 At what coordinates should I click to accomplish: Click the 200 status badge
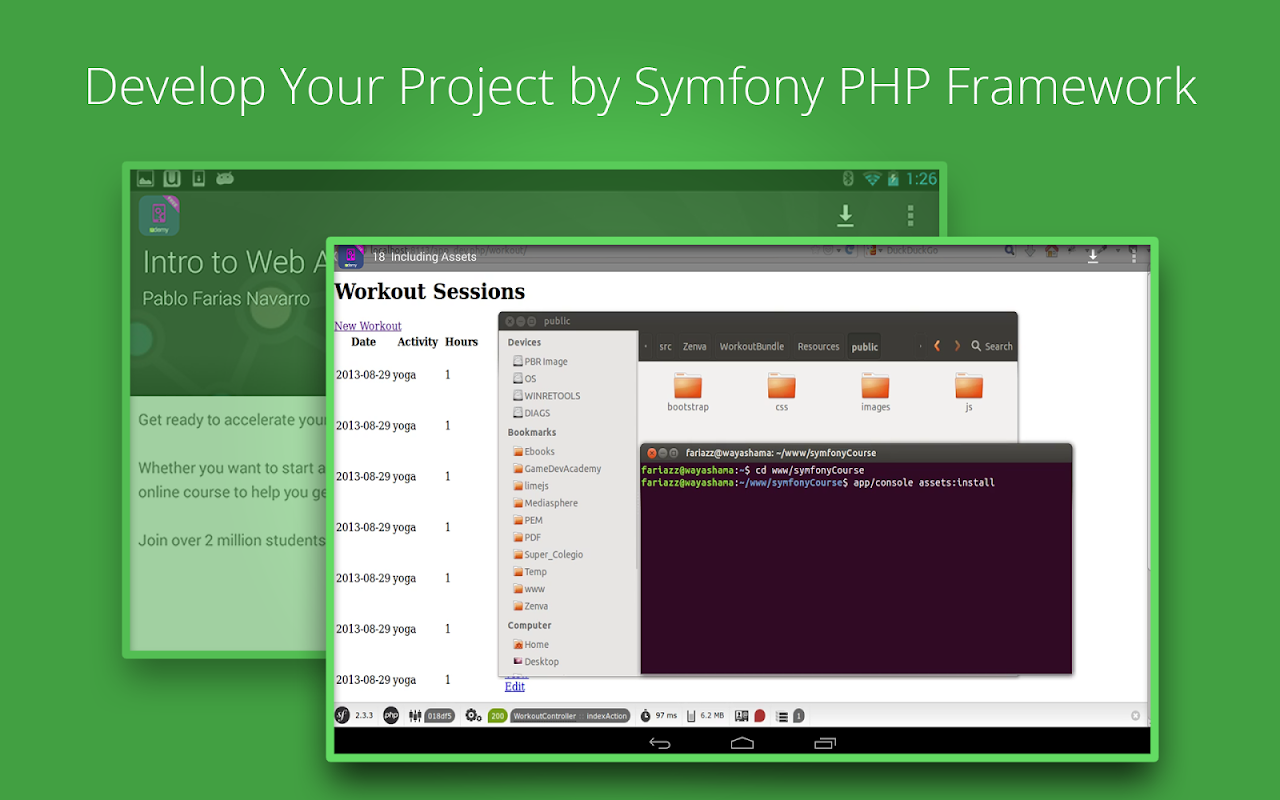tap(497, 716)
